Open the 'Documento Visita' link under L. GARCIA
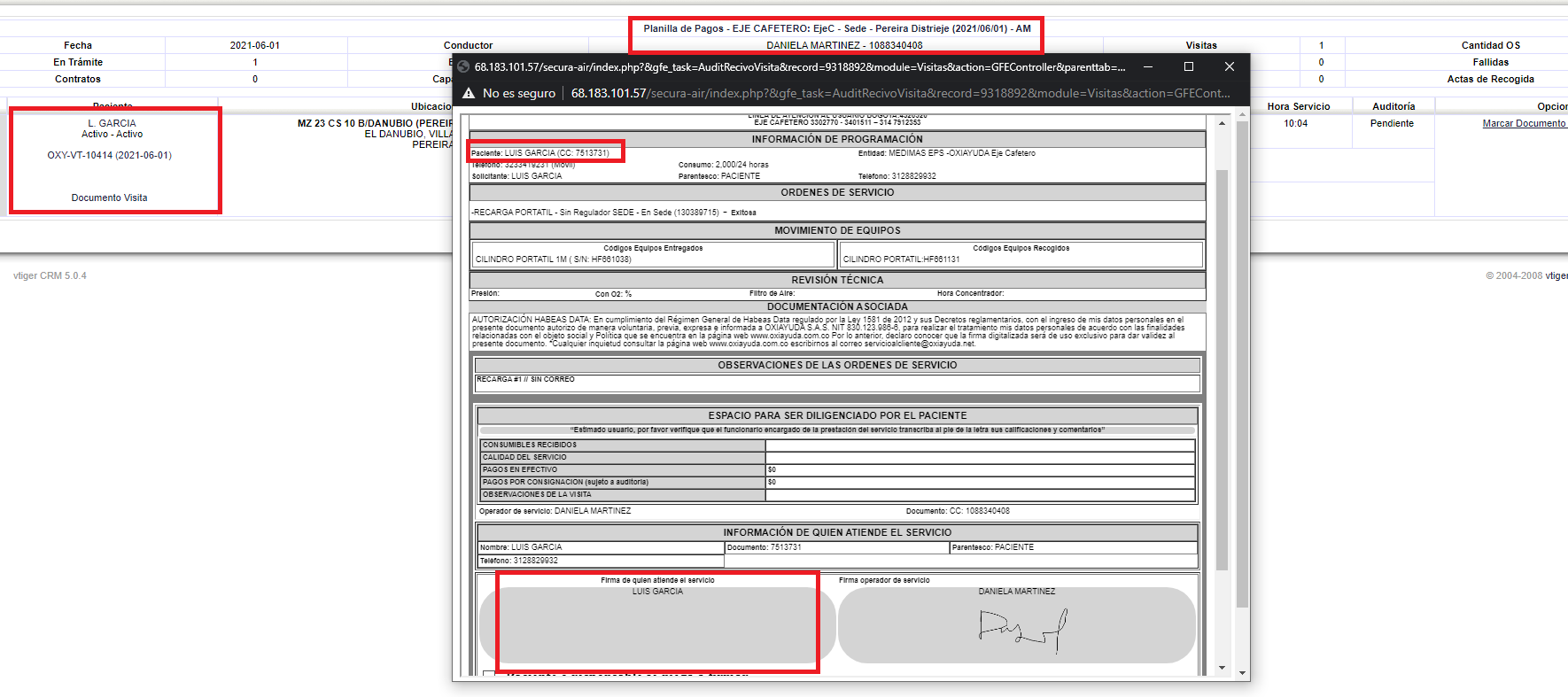The width and height of the screenshot is (1568, 697). 110,197
